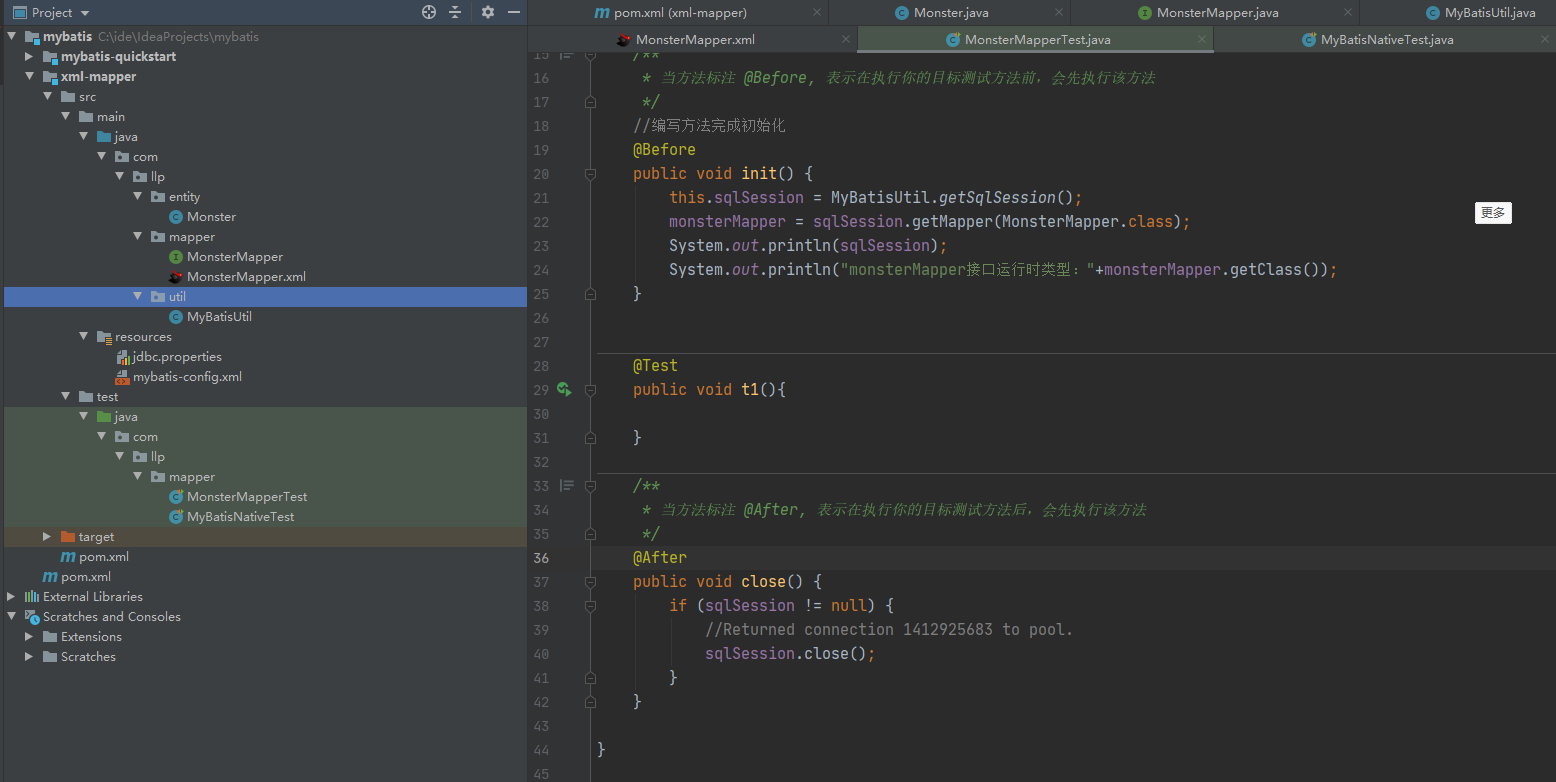Image resolution: width=1556 pixels, height=782 pixels.
Task: Hide the Project panel with minimize icon
Action: pyautogui.click(x=514, y=12)
